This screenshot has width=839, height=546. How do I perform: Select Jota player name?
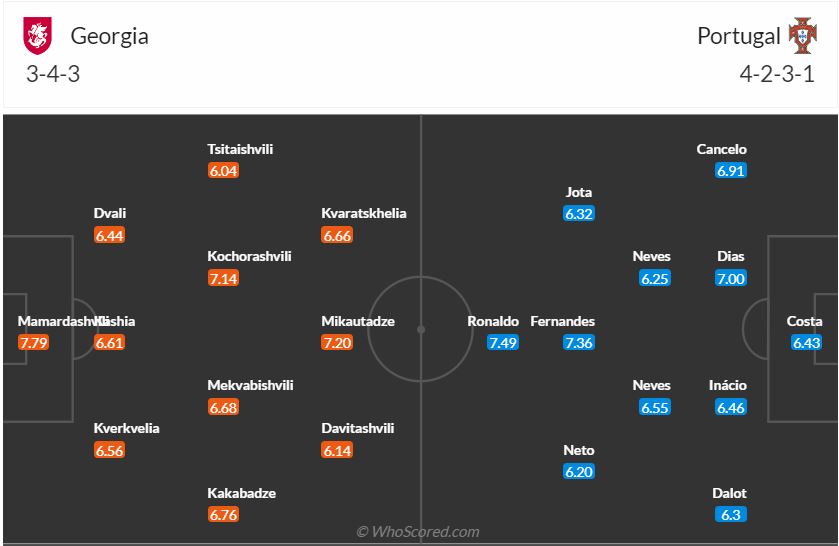tap(579, 192)
